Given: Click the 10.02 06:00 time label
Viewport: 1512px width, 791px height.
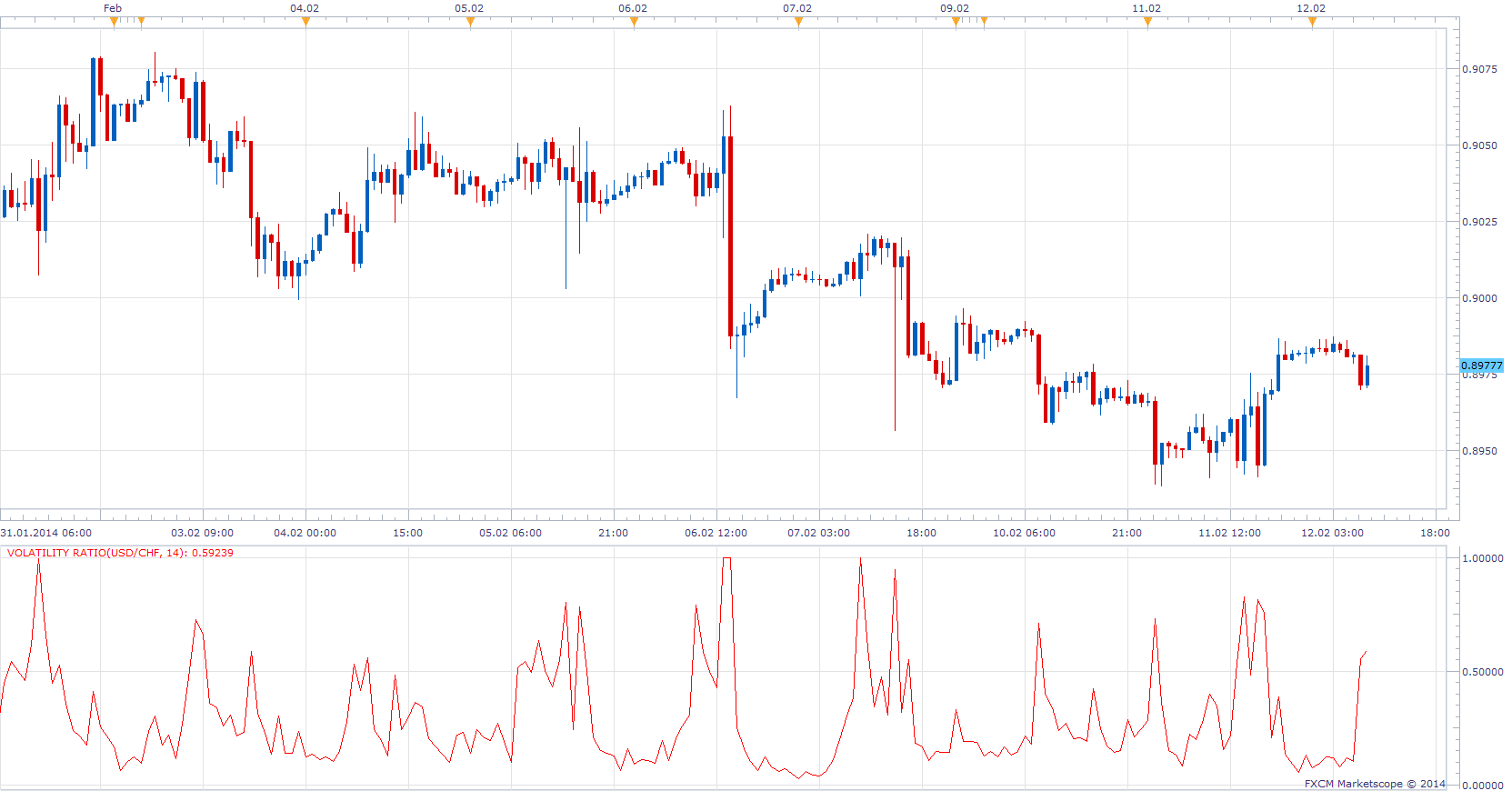Looking at the screenshot, I should (x=1025, y=533).
